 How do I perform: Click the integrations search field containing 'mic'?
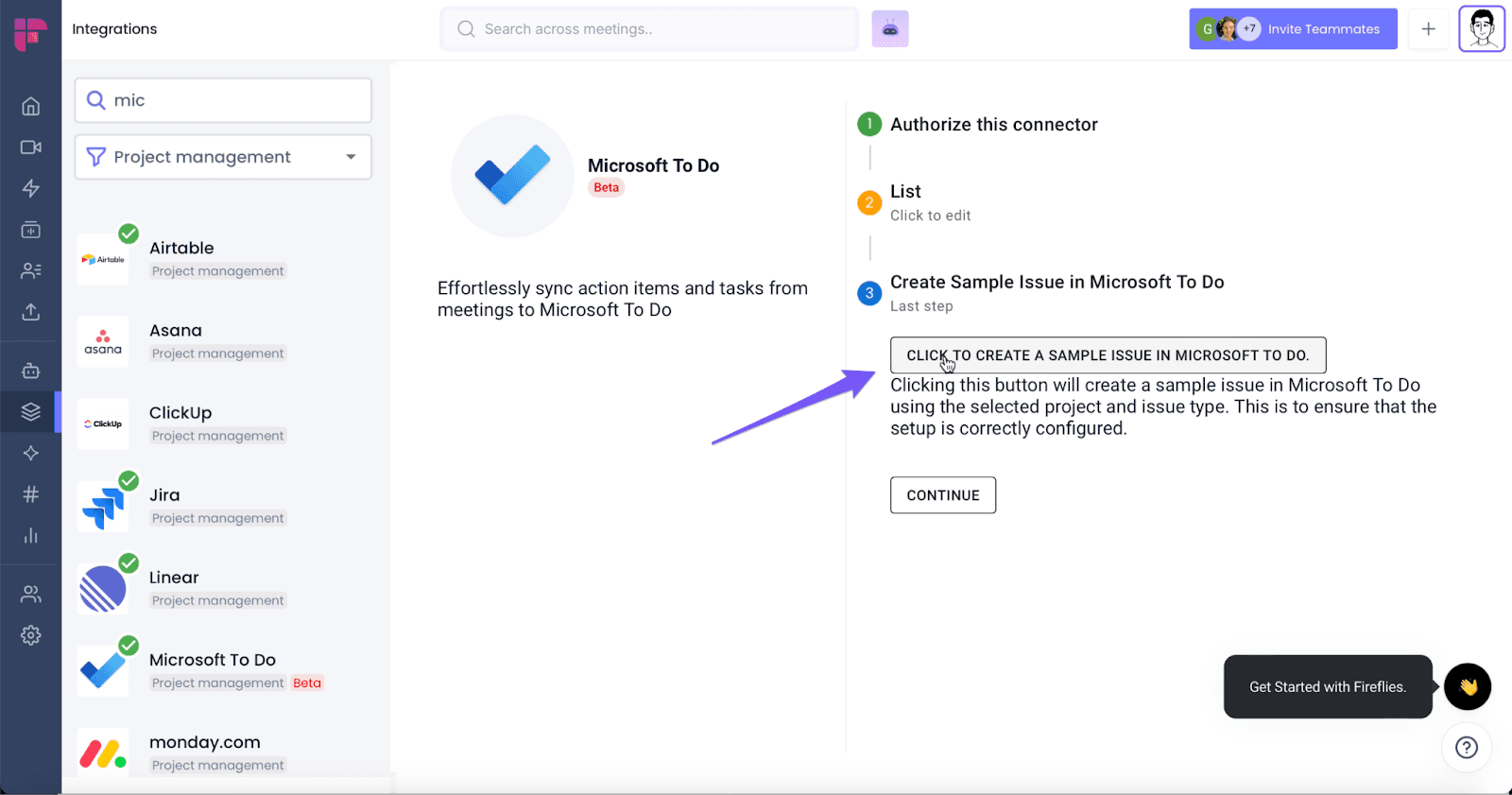coord(223,100)
